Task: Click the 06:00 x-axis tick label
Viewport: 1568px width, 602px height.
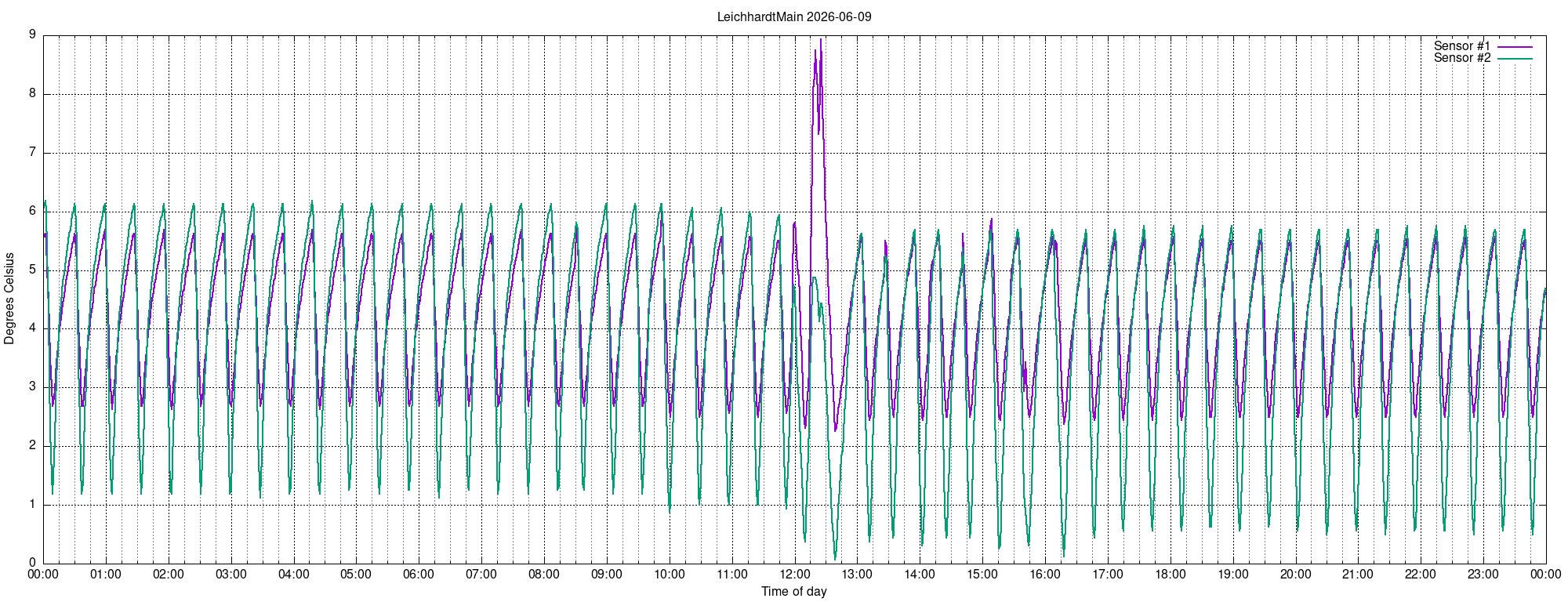Action: tap(419, 575)
